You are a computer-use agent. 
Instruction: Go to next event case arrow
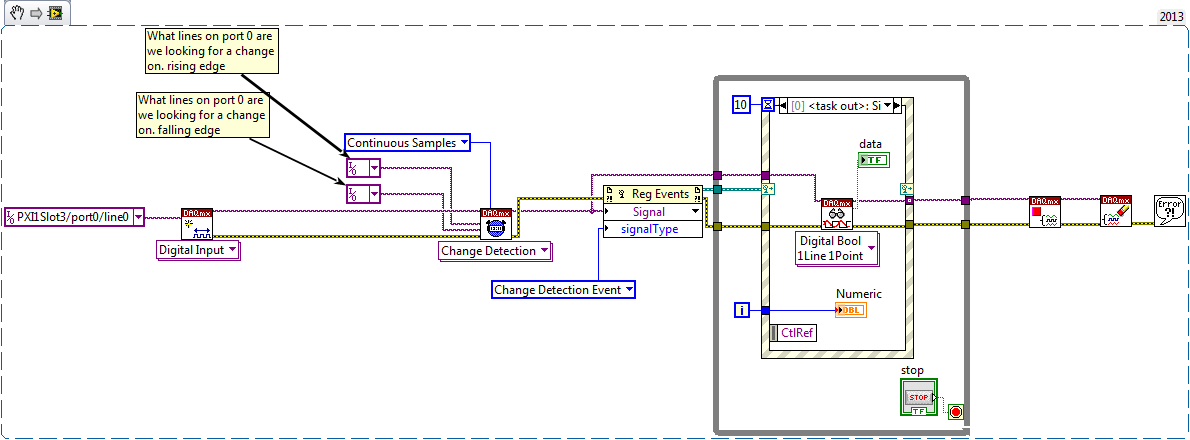(899, 105)
